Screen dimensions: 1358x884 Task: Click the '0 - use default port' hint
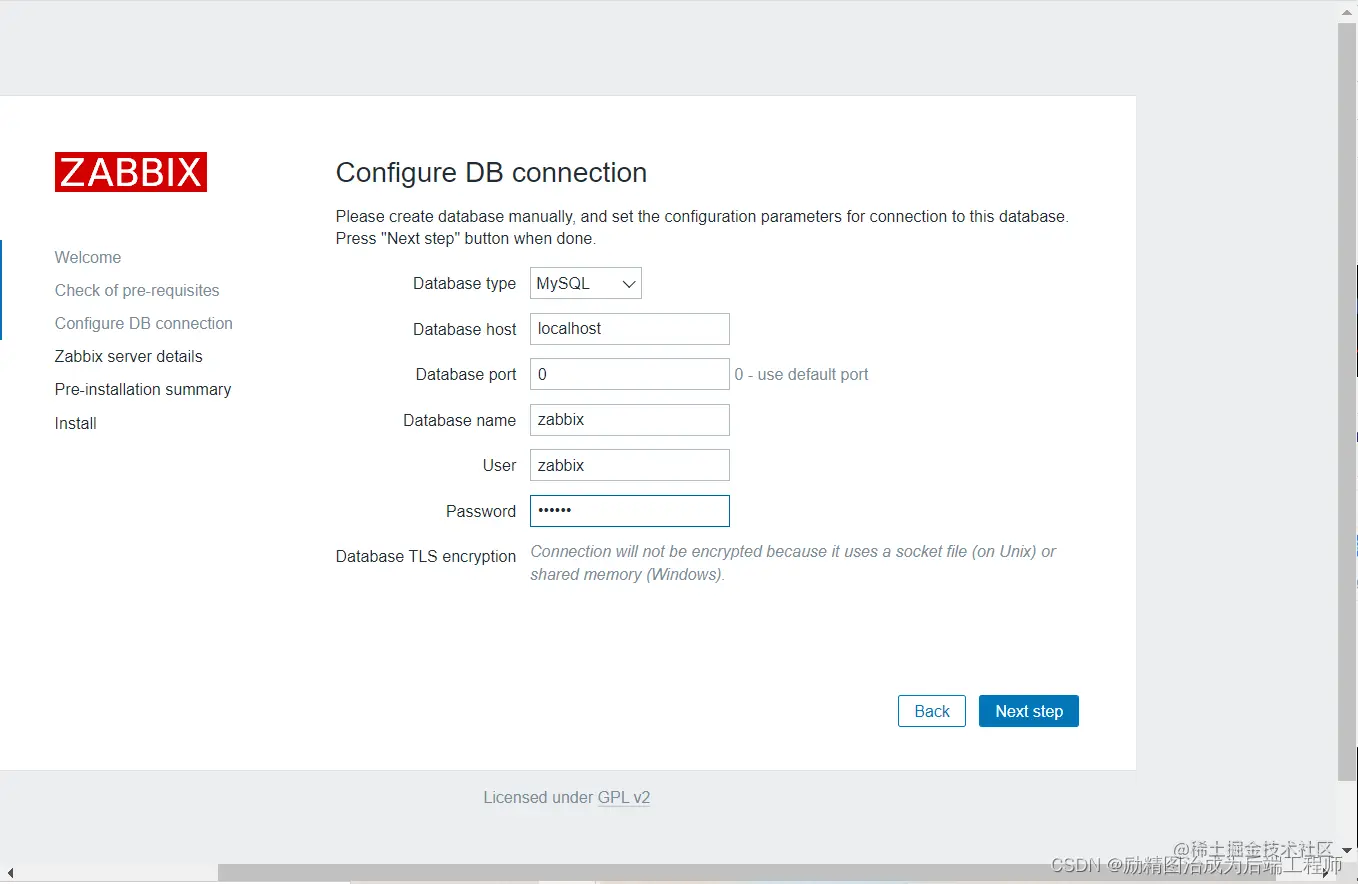(801, 374)
